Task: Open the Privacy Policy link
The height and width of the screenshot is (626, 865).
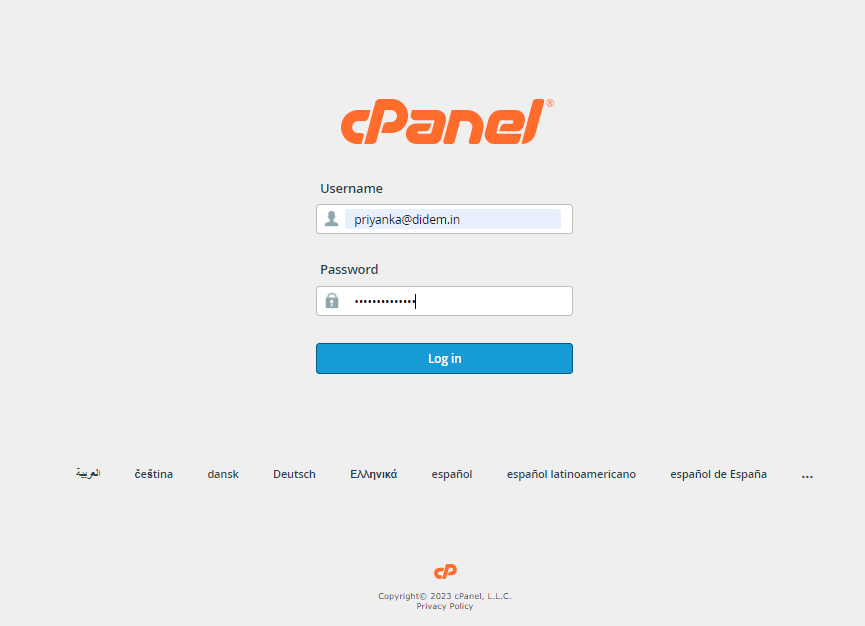Action: pos(445,606)
